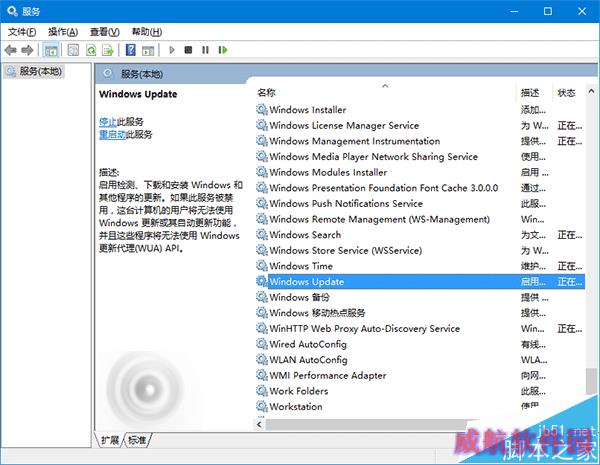The image size is (600, 465).
Task: Select Windows Push Notifications Service row
Action: pos(420,203)
